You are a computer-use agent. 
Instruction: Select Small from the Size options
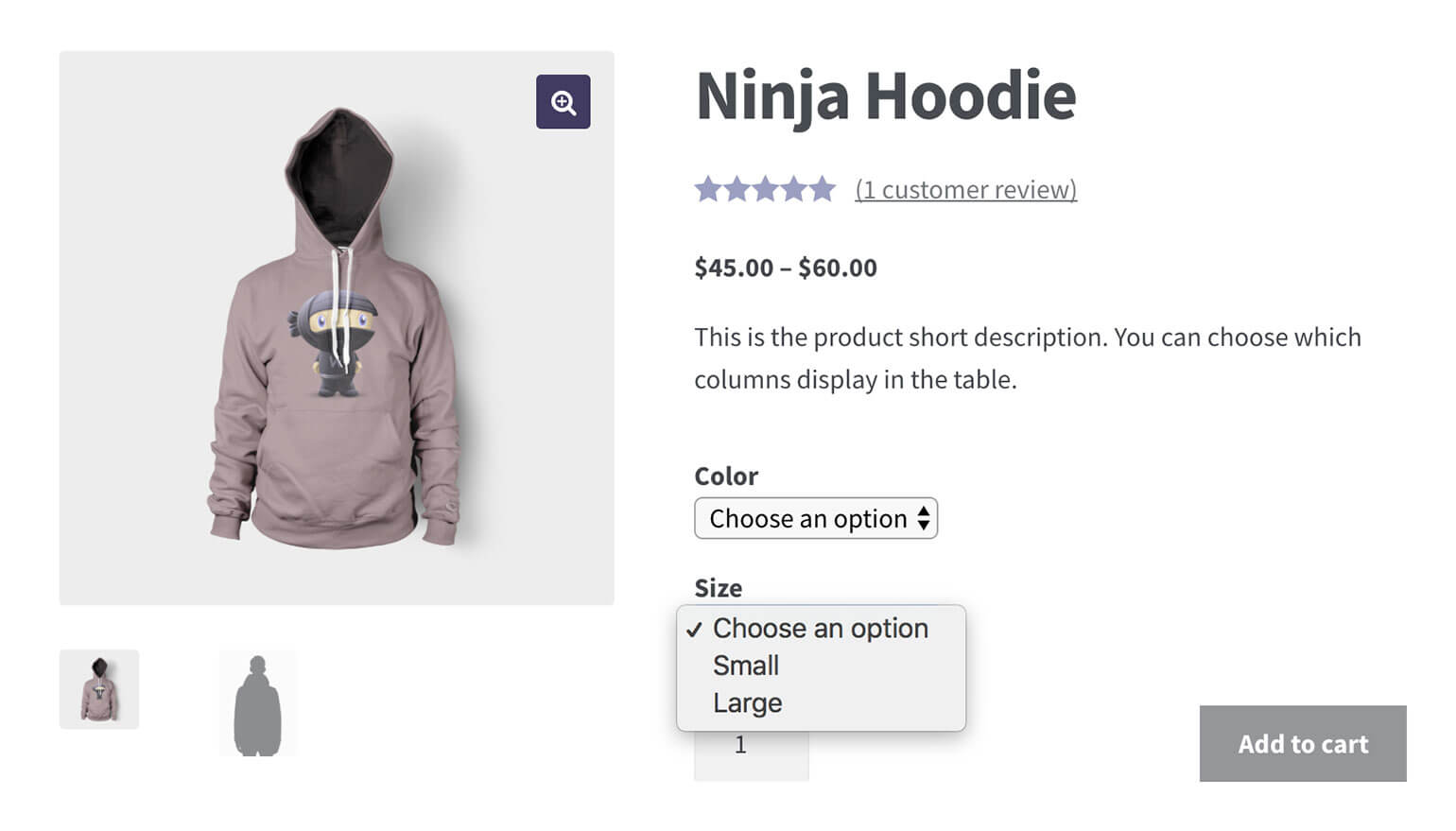pos(746,666)
